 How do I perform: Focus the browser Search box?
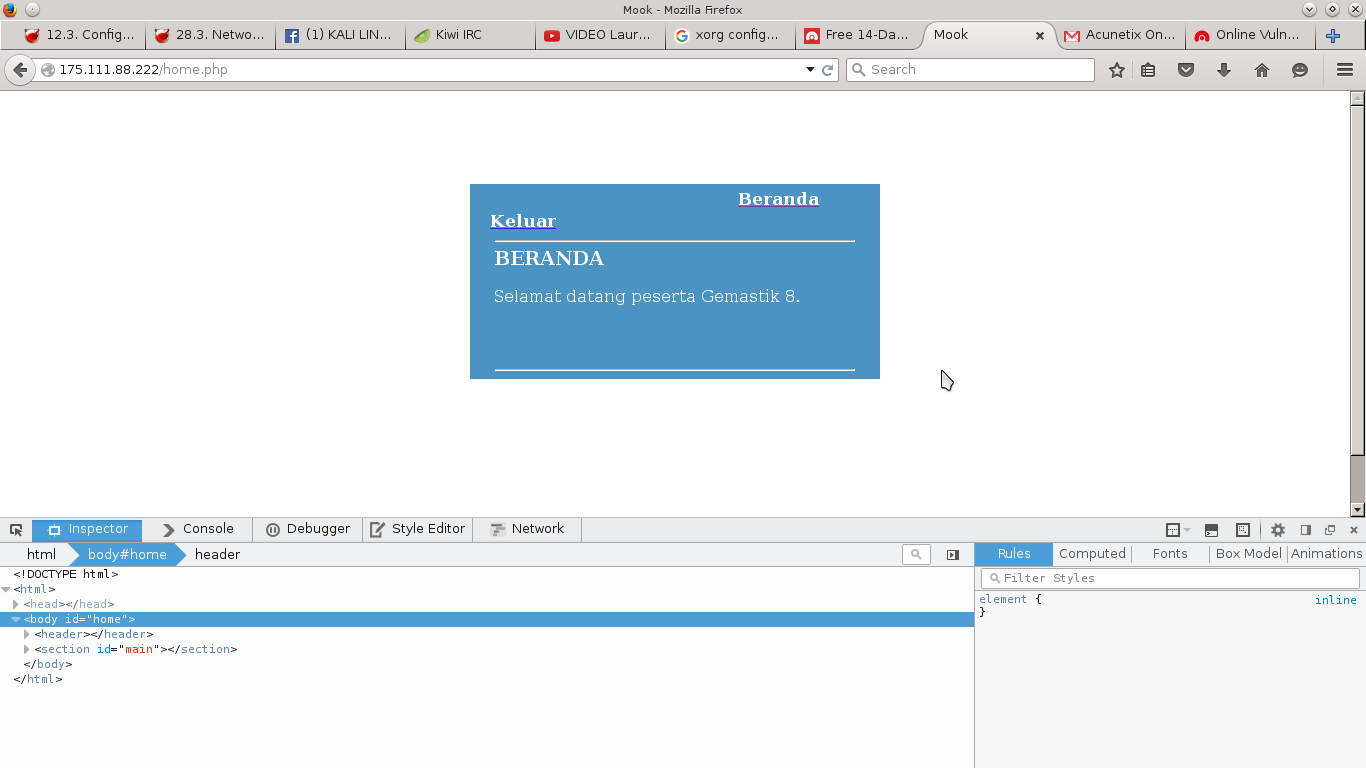[x=970, y=70]
